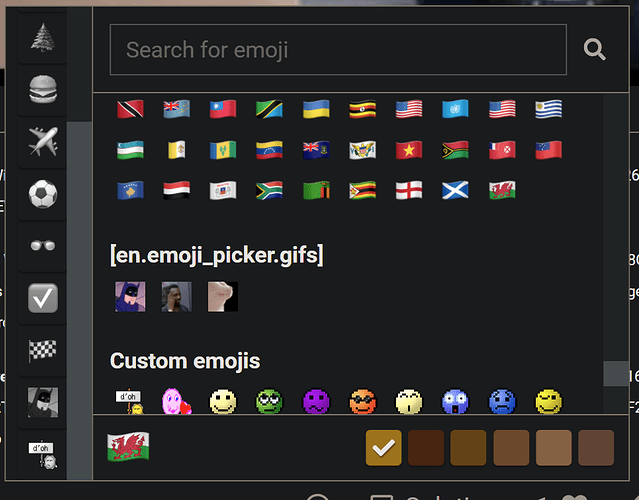Jump to custom emojis via sidebar d'oh tab
The width and height of the screenshot is (639, 500).
click(42, 454)
